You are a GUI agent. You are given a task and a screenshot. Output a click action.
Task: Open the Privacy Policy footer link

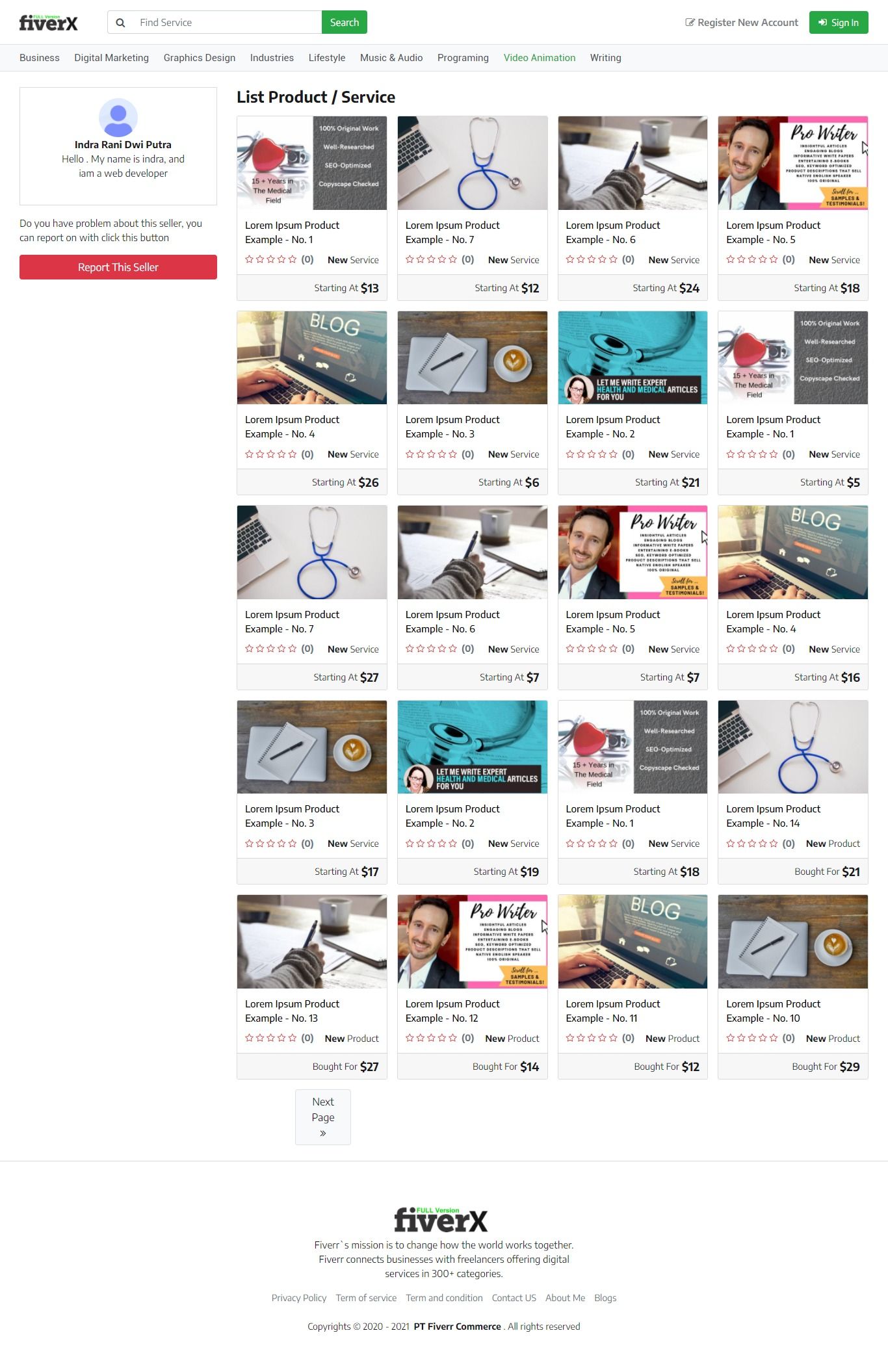pos(299,1298)
